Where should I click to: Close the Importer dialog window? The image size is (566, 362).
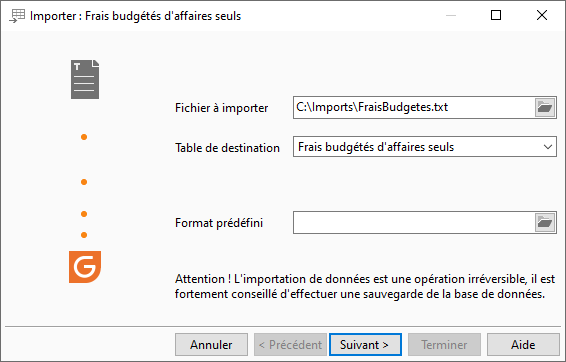(x=542, y=15)
